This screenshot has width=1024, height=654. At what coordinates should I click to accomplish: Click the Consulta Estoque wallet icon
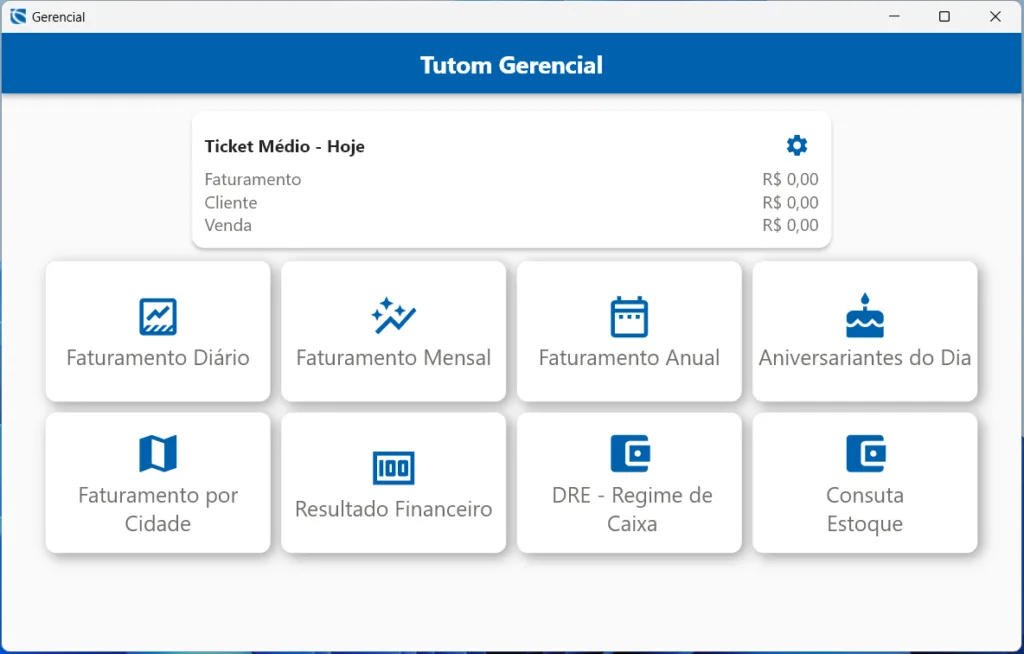(x=866, y=453)
